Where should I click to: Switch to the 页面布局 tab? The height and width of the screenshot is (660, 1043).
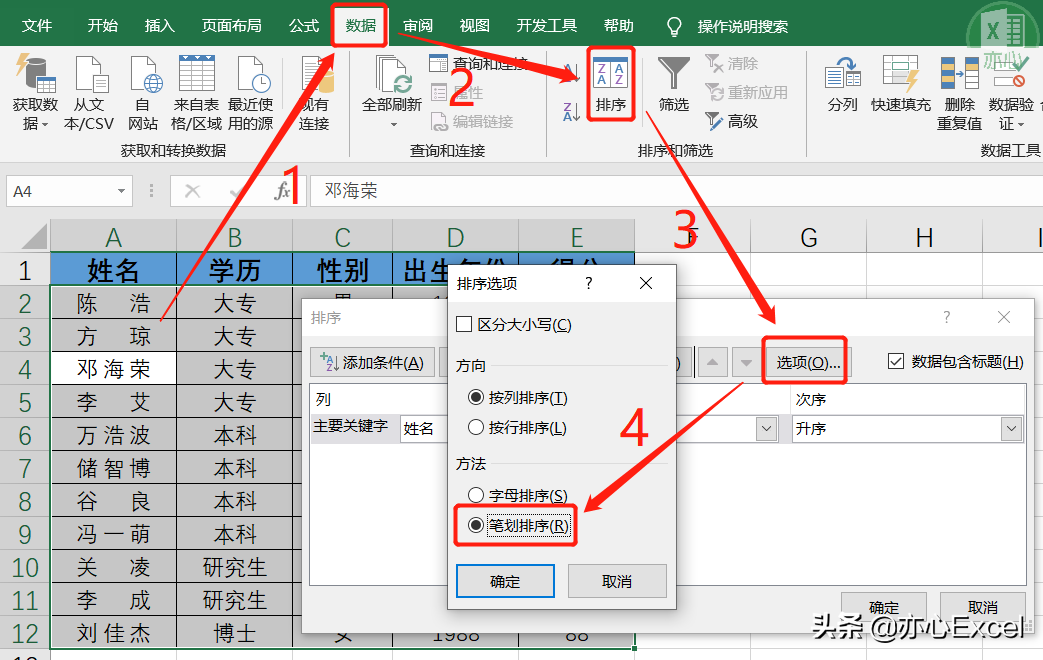[x=231, y=26]
